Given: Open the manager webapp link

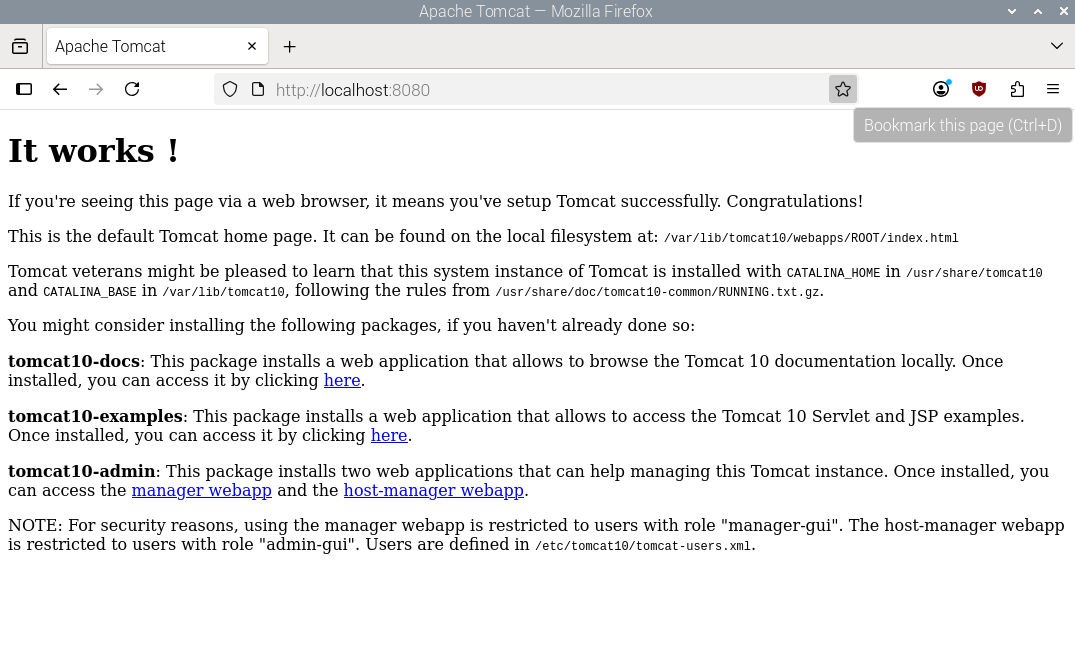Looking at the screenshot, I should pos(202,491).
